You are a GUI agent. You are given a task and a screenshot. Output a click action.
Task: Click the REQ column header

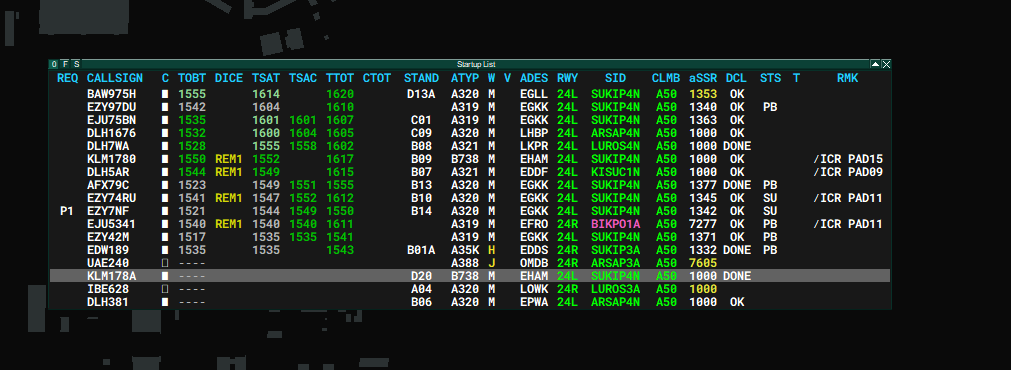click(x=68, y=78)
